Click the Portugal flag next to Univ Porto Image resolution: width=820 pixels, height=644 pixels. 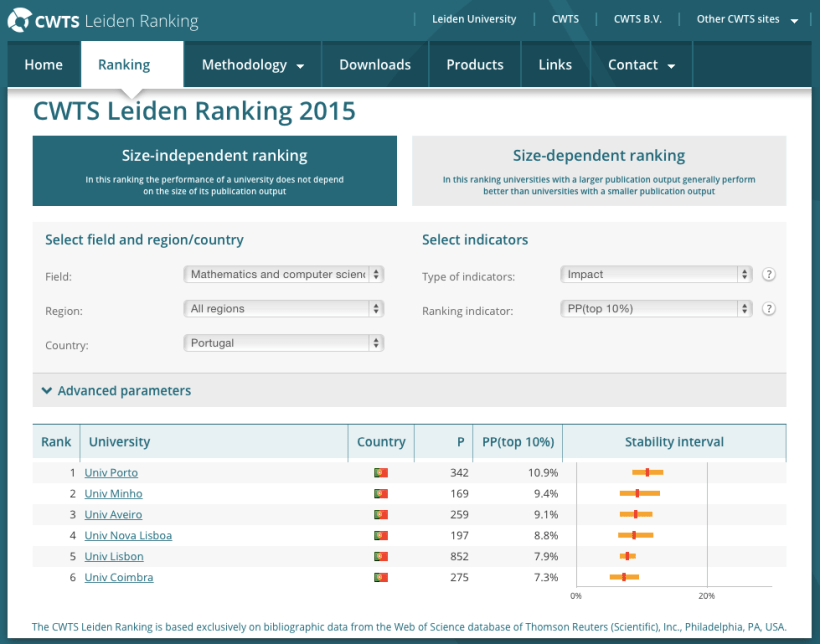click(x=380, y=472)
